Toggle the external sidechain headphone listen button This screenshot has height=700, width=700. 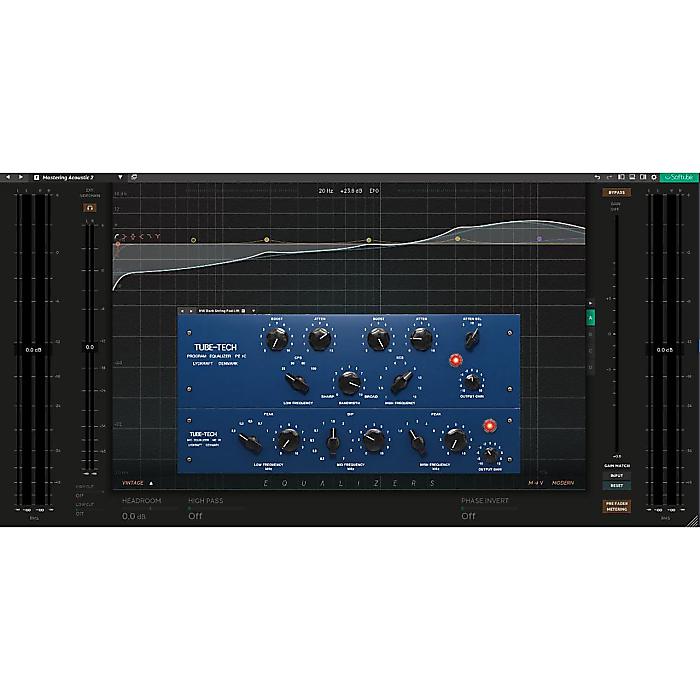tap(90, 208)
